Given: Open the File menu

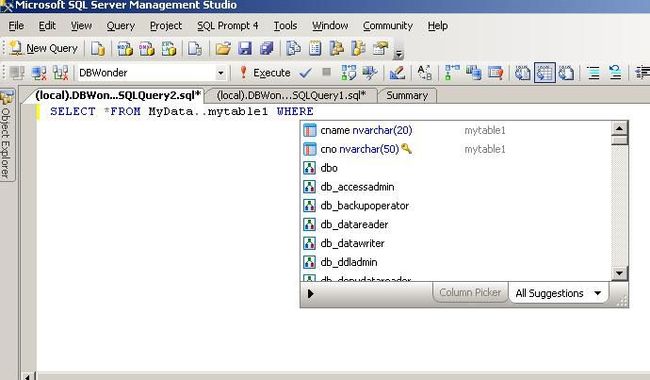Looking at the screenshot, I should point(16,26).
